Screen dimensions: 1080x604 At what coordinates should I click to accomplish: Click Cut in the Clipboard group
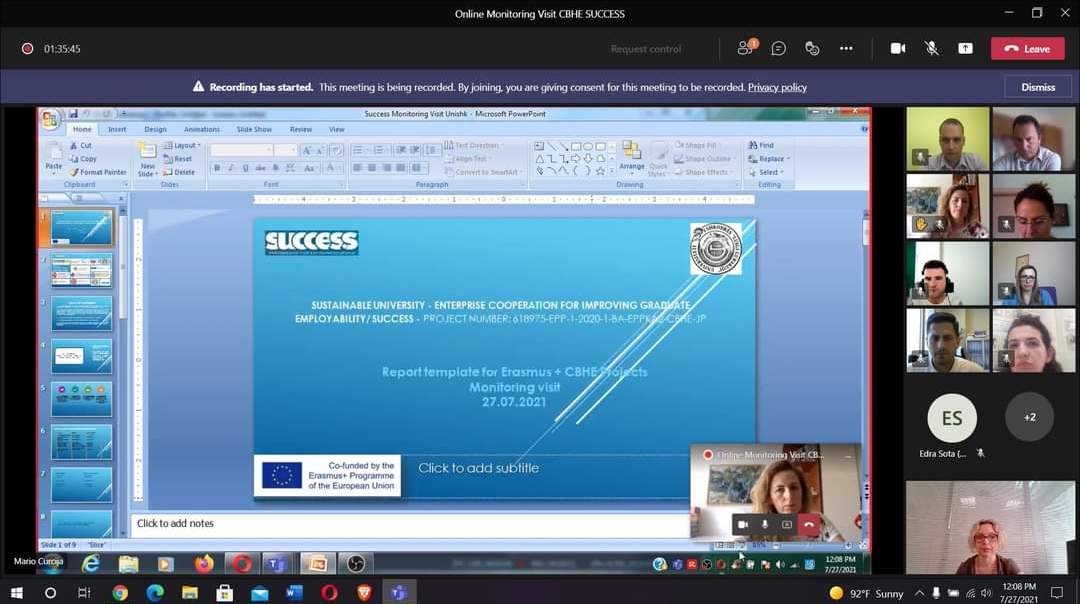pos(81,145)
